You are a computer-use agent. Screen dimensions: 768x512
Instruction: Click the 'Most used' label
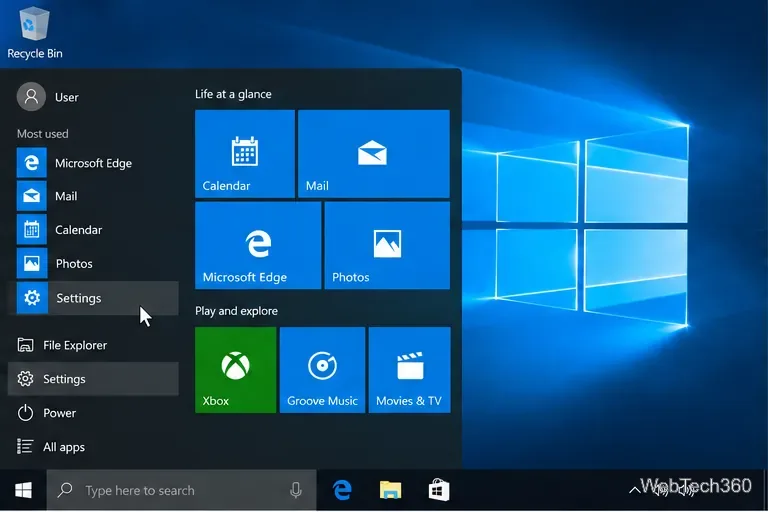(x=43, y=134)
